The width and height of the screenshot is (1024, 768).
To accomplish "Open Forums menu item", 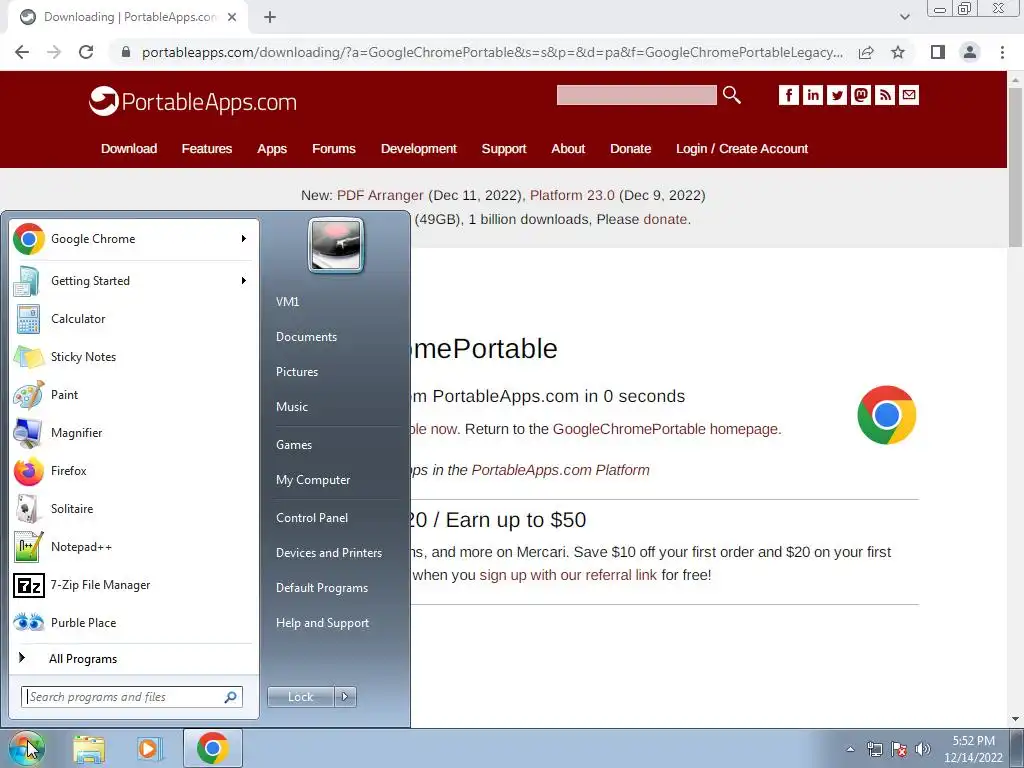I will point(334,148).
